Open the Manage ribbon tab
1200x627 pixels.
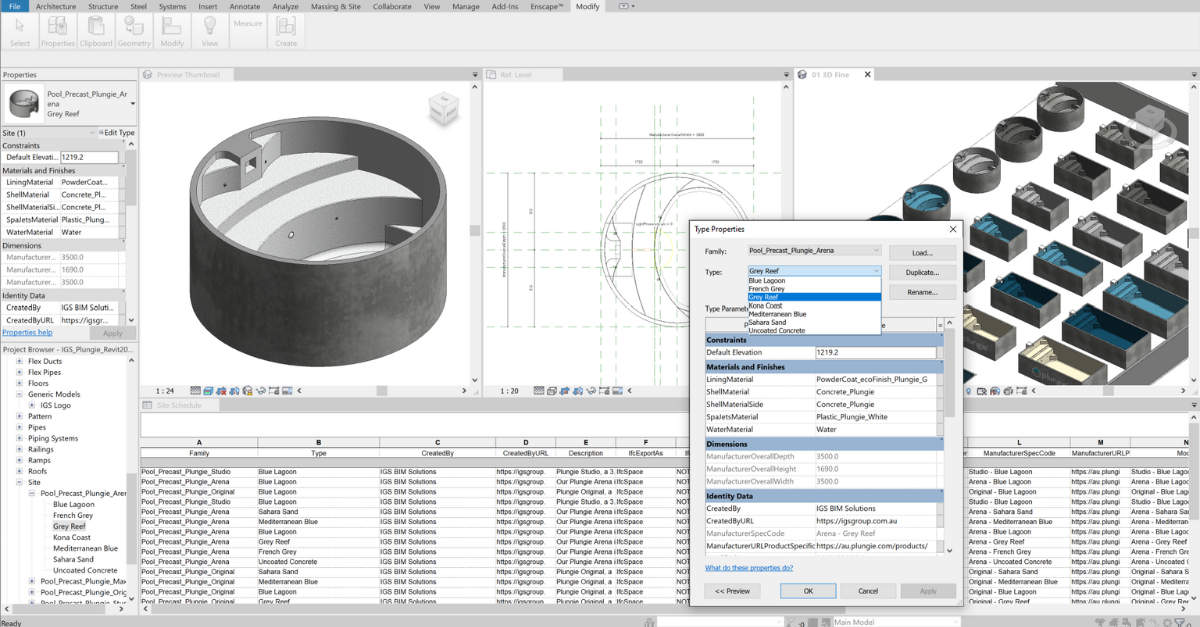[465, 6]
